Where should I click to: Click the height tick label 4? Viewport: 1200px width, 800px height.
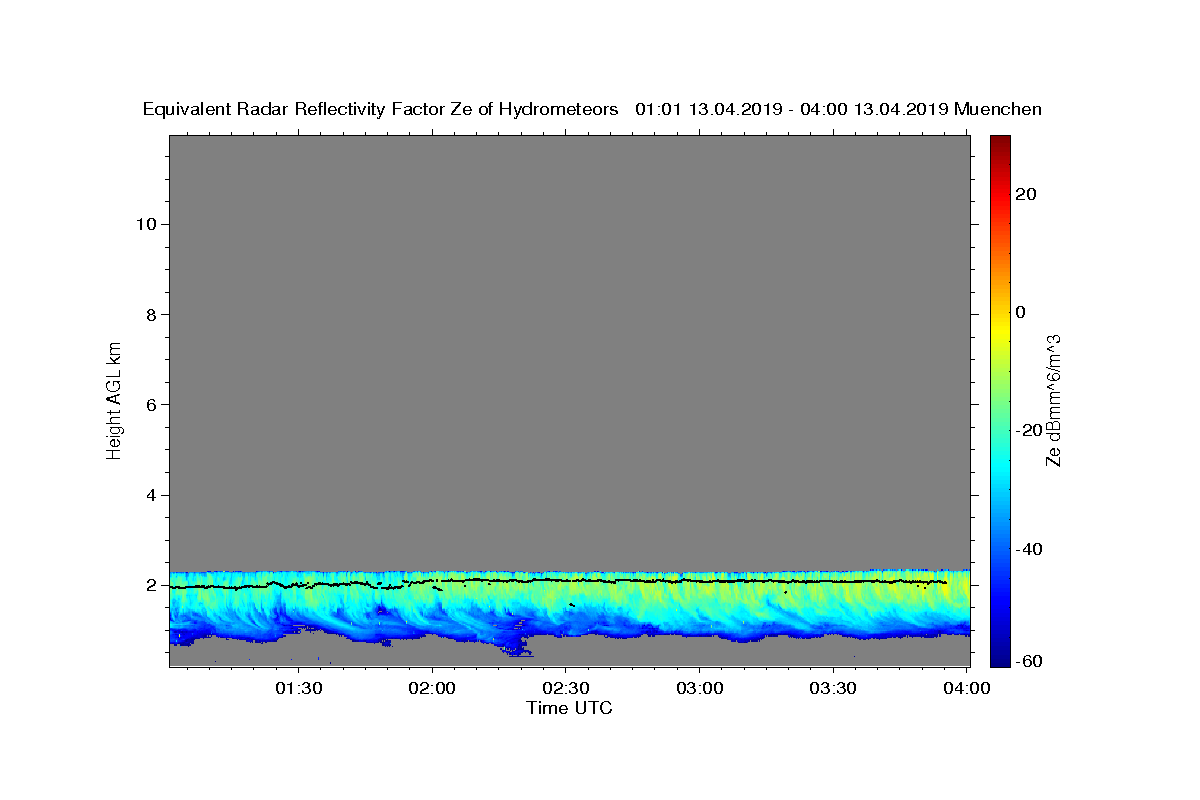click(x=151, y=495)
